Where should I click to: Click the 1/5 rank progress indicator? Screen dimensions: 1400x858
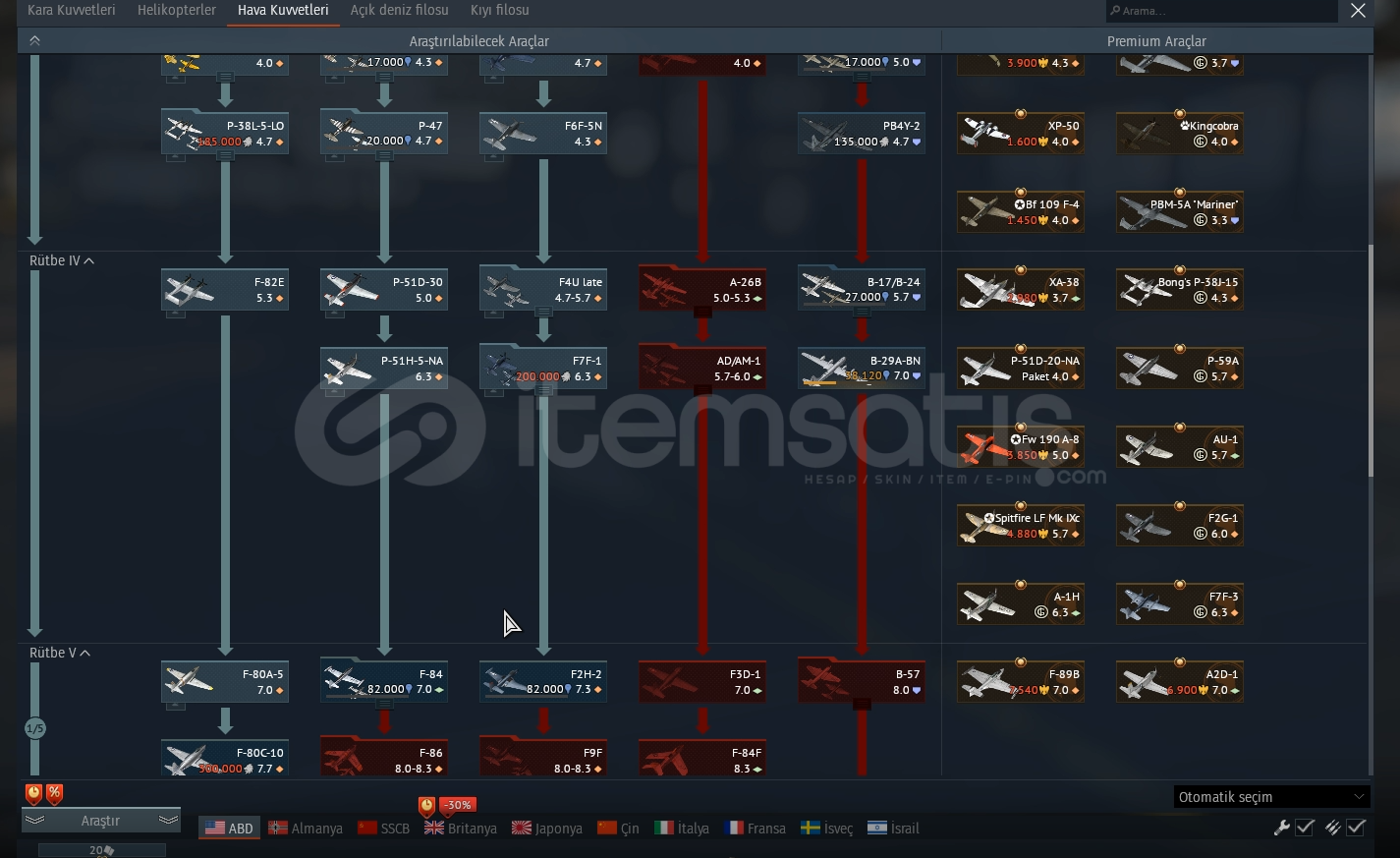[34, 728]
